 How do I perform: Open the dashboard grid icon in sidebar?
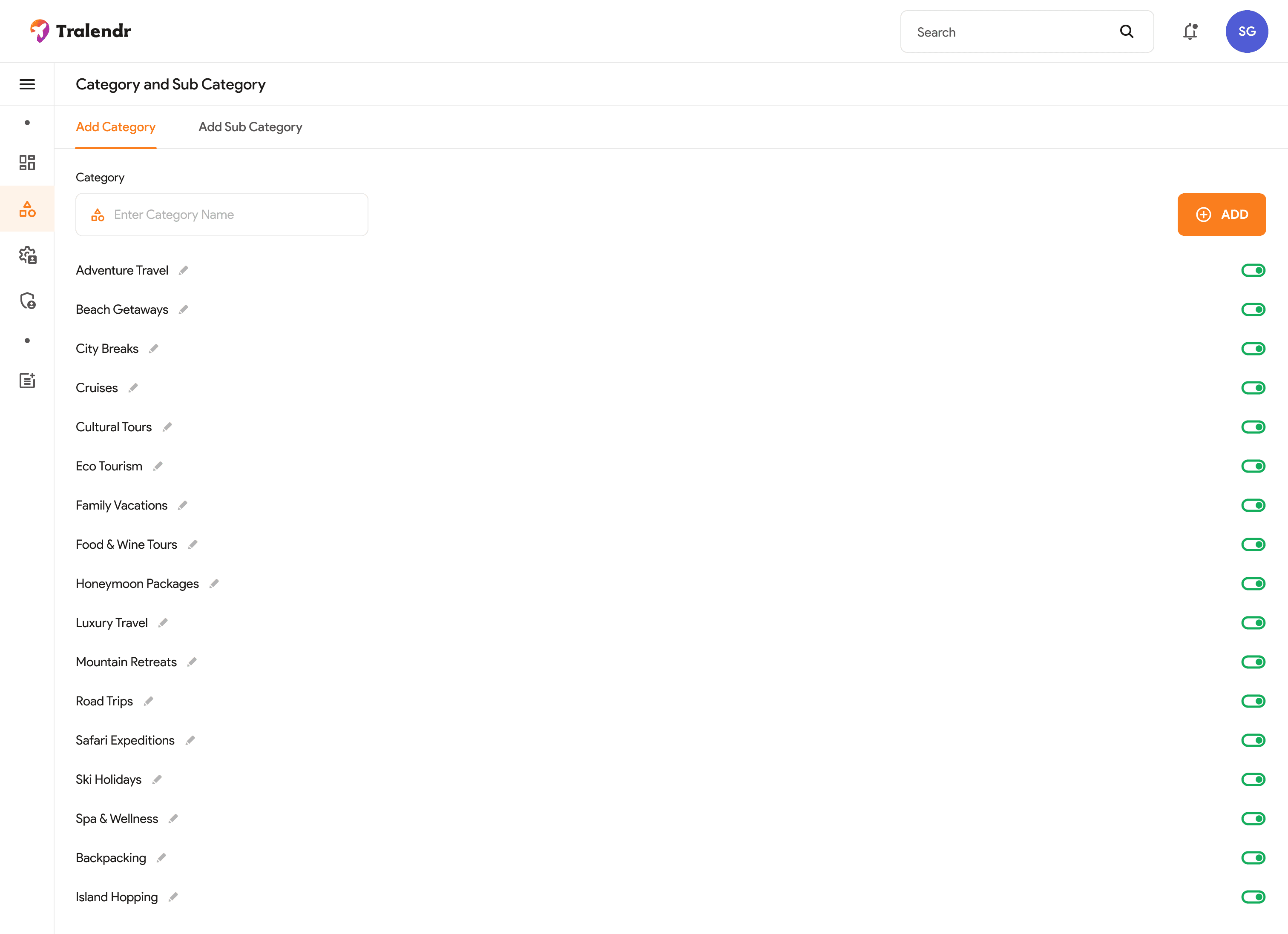coord(27,163)
